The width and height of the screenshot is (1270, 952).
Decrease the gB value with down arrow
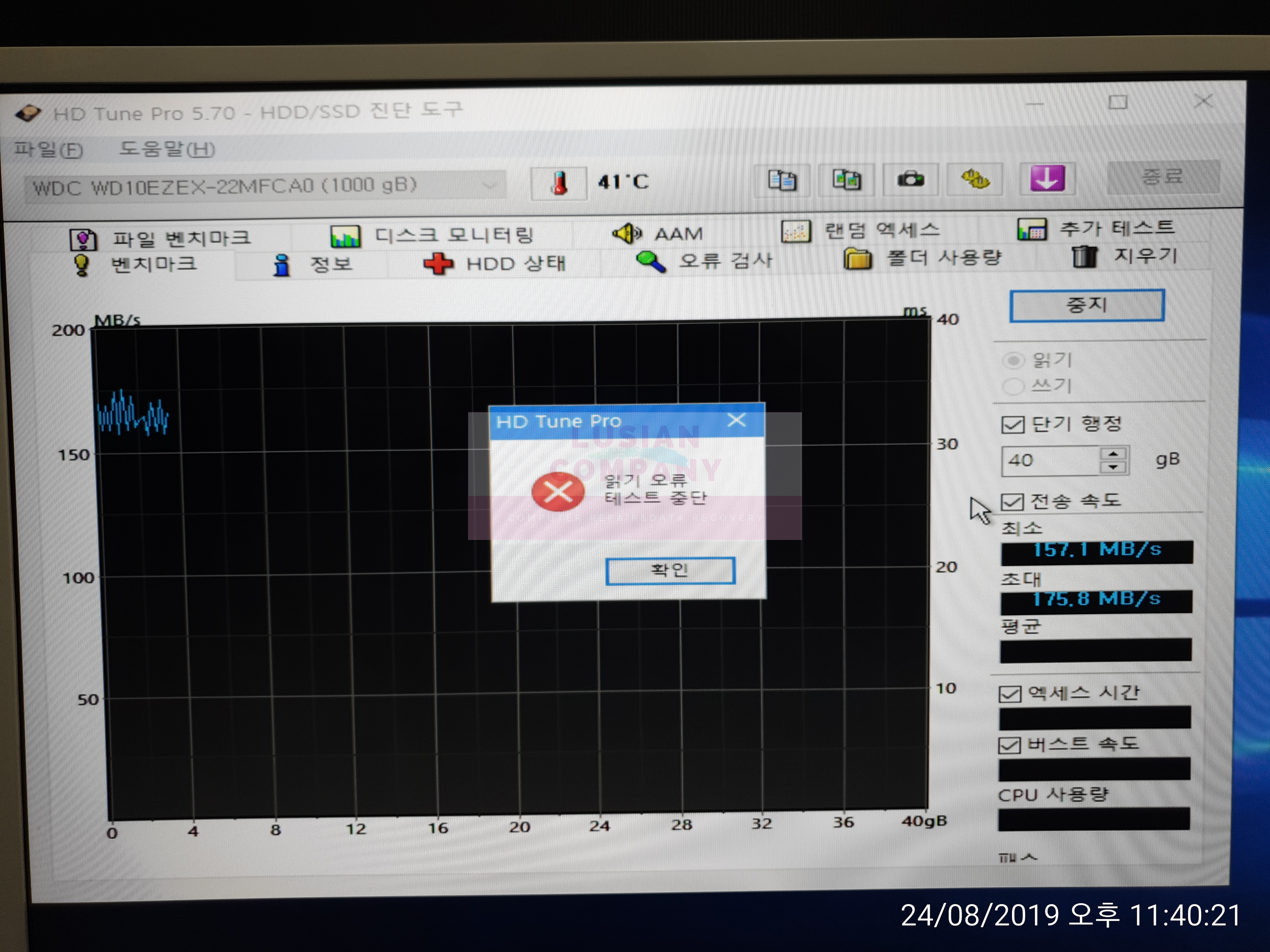coord(1113,467)
